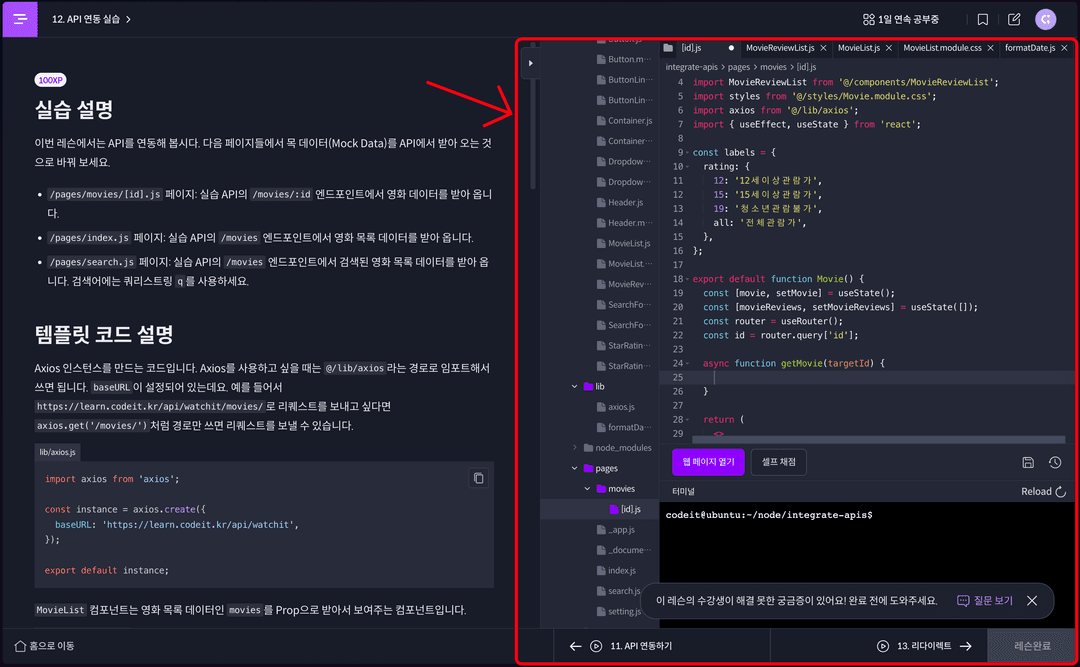Click the 100XP badge
1080x667 pixels.
click(50, 80)
